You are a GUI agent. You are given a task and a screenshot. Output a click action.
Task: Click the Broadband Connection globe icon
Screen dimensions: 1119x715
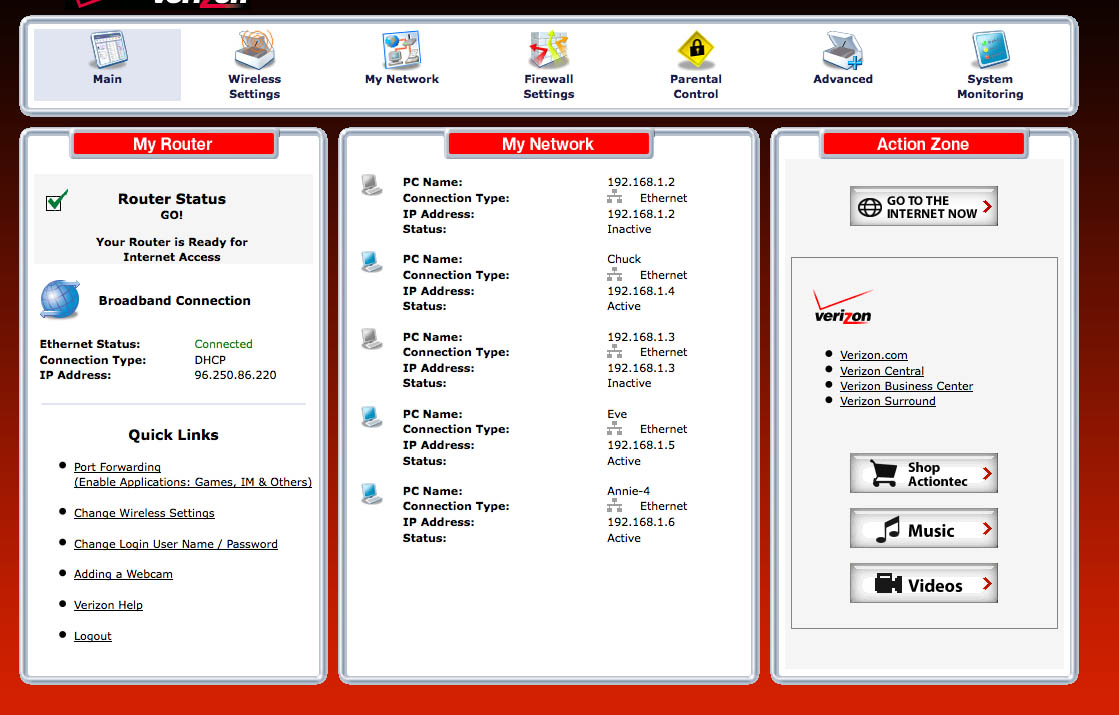[x=60, y=300]
